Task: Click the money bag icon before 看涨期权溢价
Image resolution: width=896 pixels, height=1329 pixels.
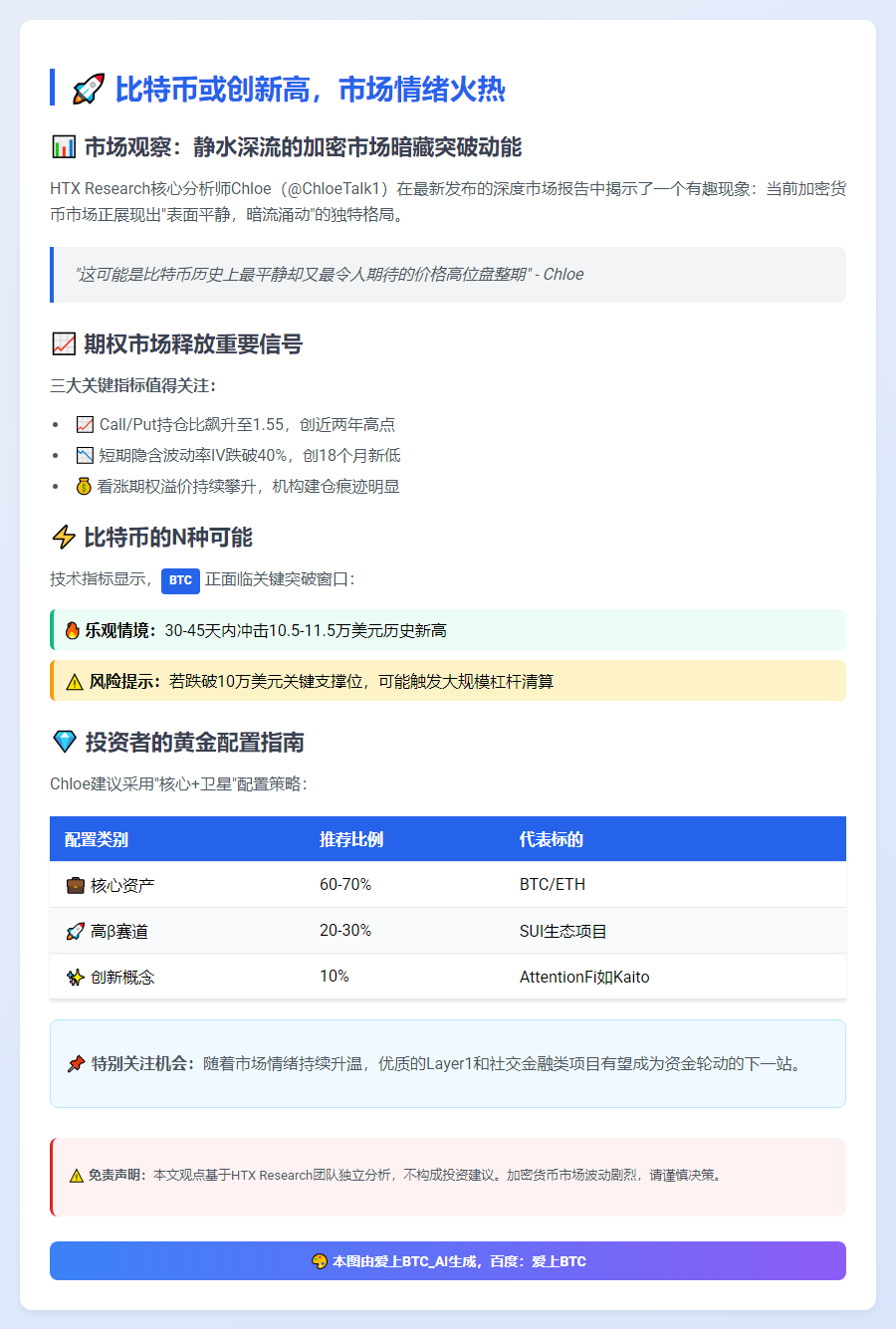Action: [85, 487]
